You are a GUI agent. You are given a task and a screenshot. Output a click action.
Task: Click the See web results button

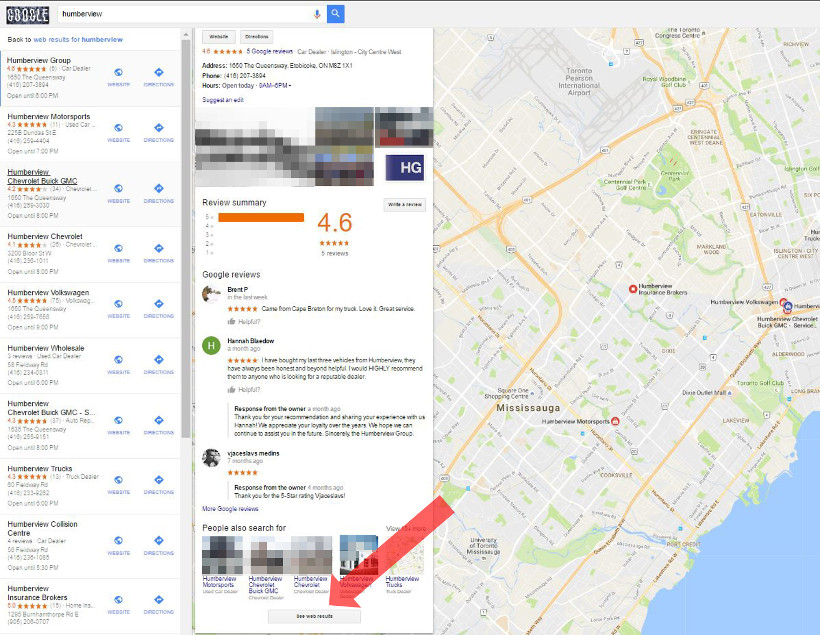(x=313, y=616)
